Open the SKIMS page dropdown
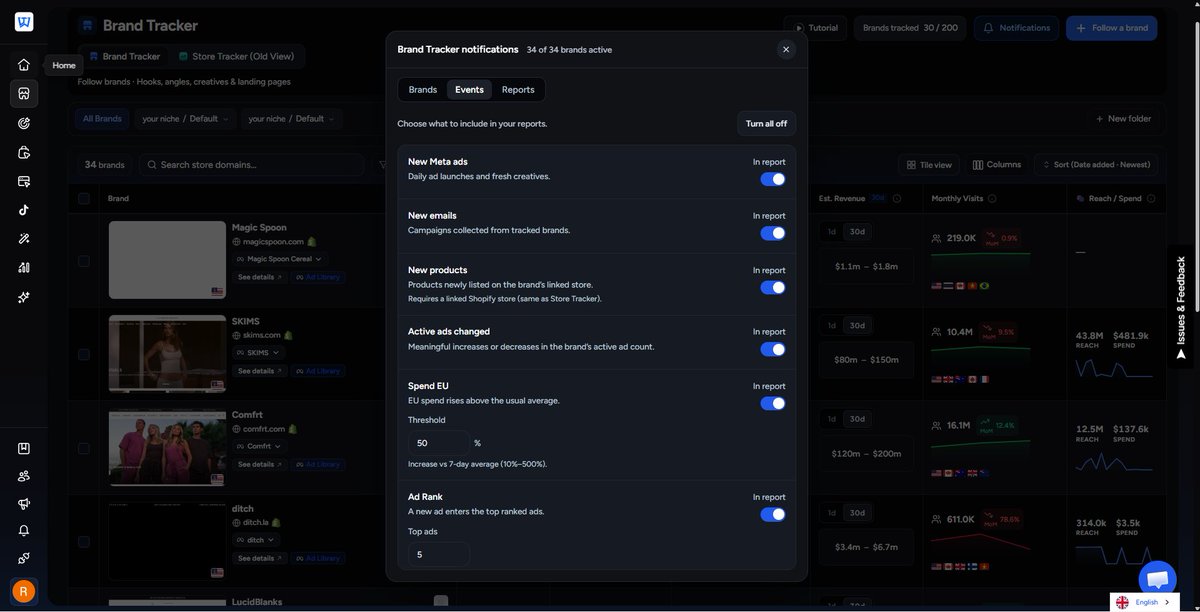This screenshot has height=612, width=1200. pos(259,353)
